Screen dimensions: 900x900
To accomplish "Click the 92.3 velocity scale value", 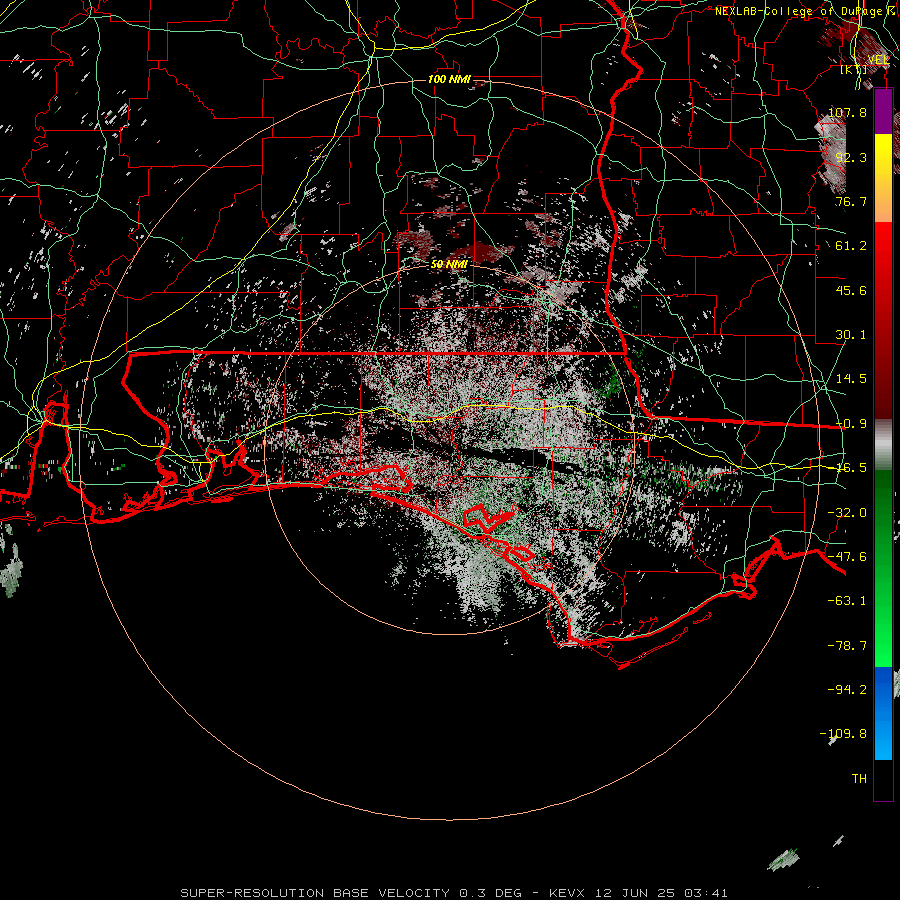I will click(x=851, y=157).
